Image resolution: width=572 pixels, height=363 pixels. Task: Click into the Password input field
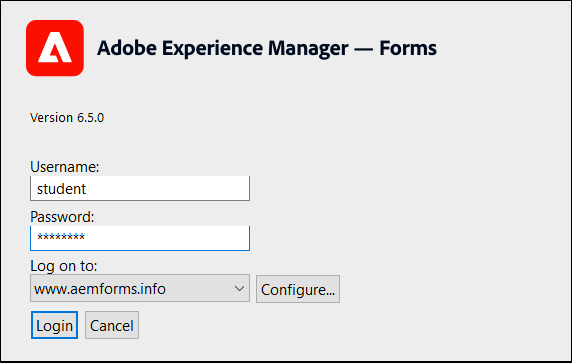140,238
